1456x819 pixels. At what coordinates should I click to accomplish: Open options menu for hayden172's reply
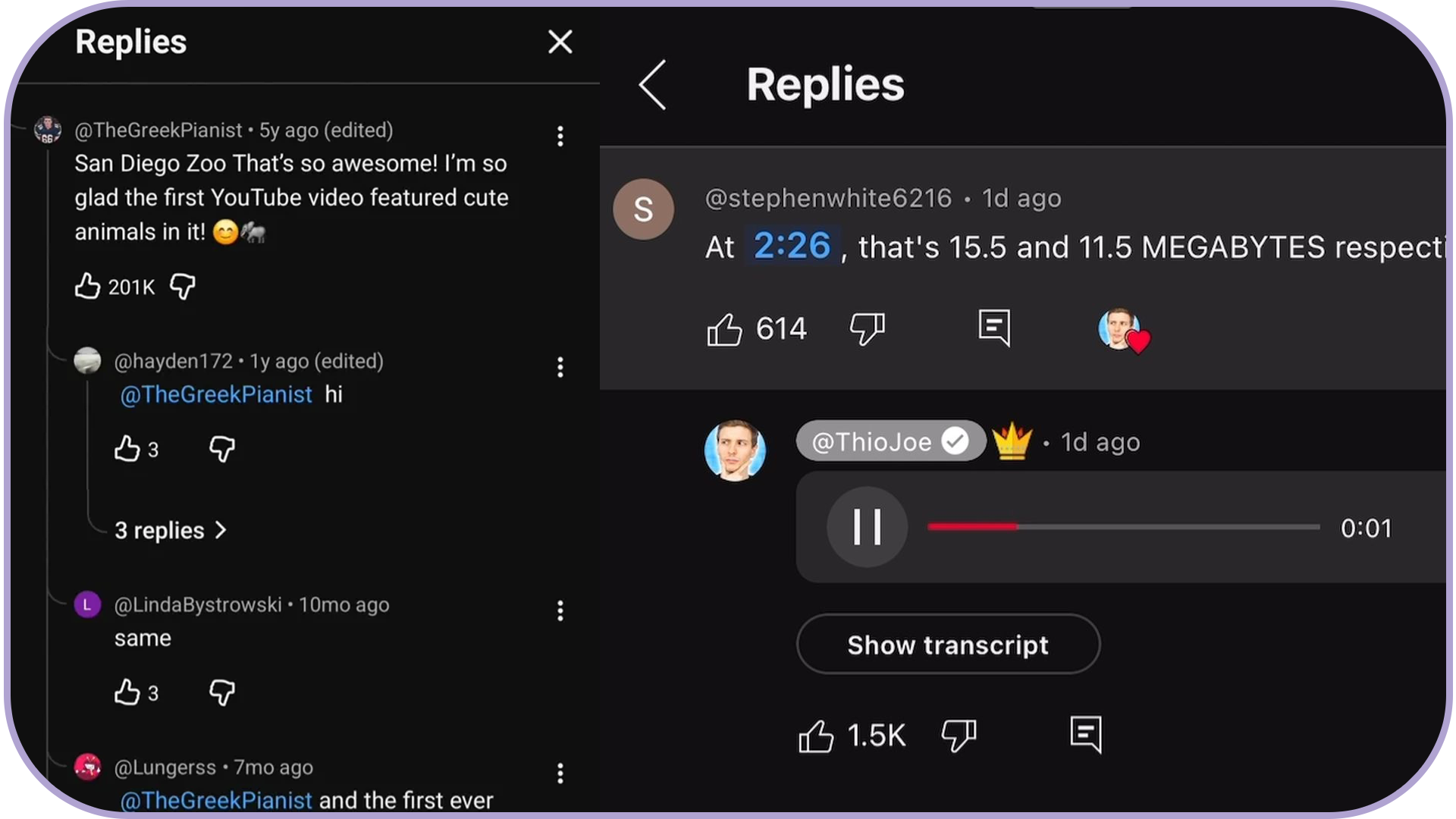point(560,368)
